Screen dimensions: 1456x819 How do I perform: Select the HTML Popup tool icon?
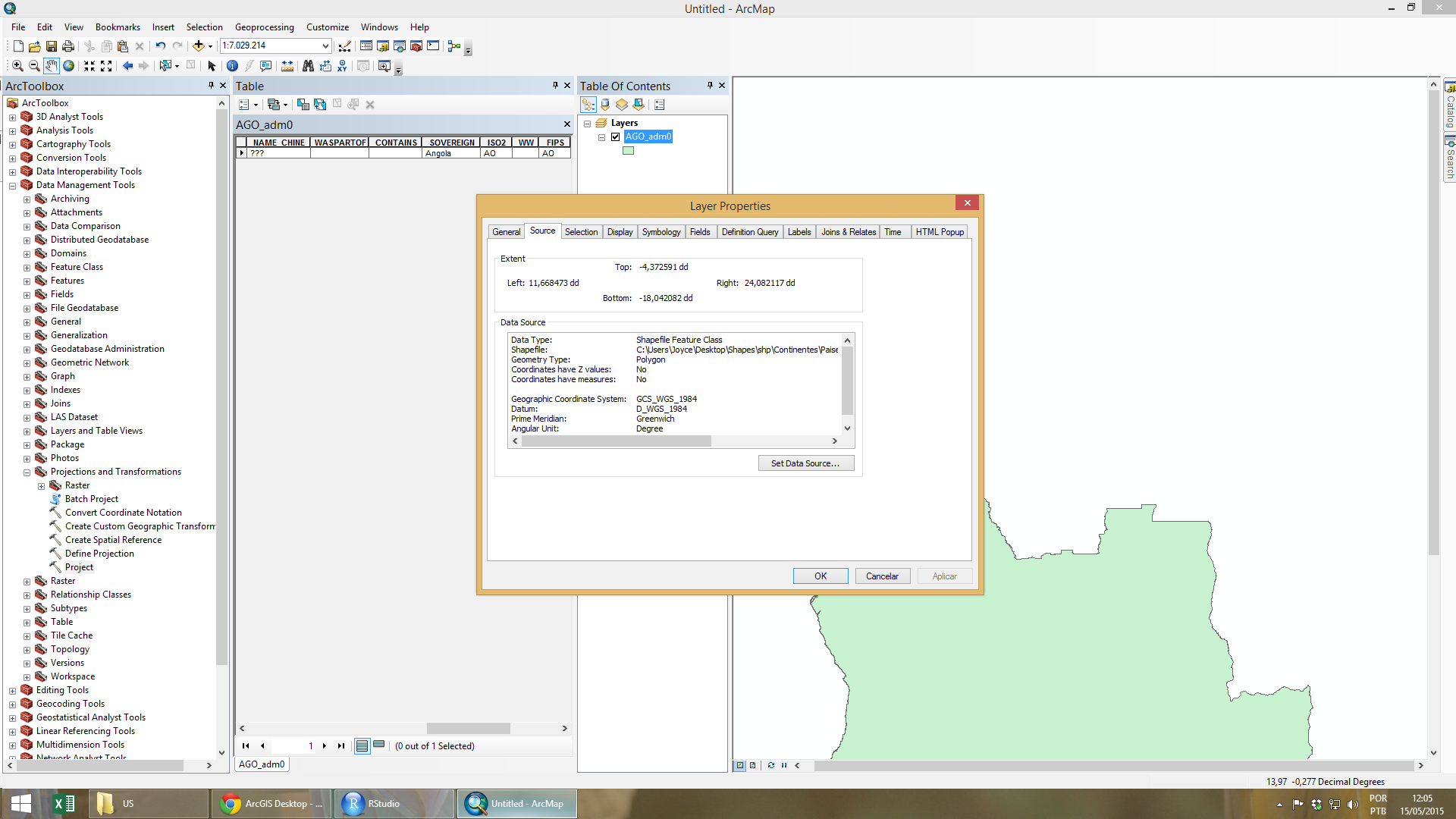[266, 66]
